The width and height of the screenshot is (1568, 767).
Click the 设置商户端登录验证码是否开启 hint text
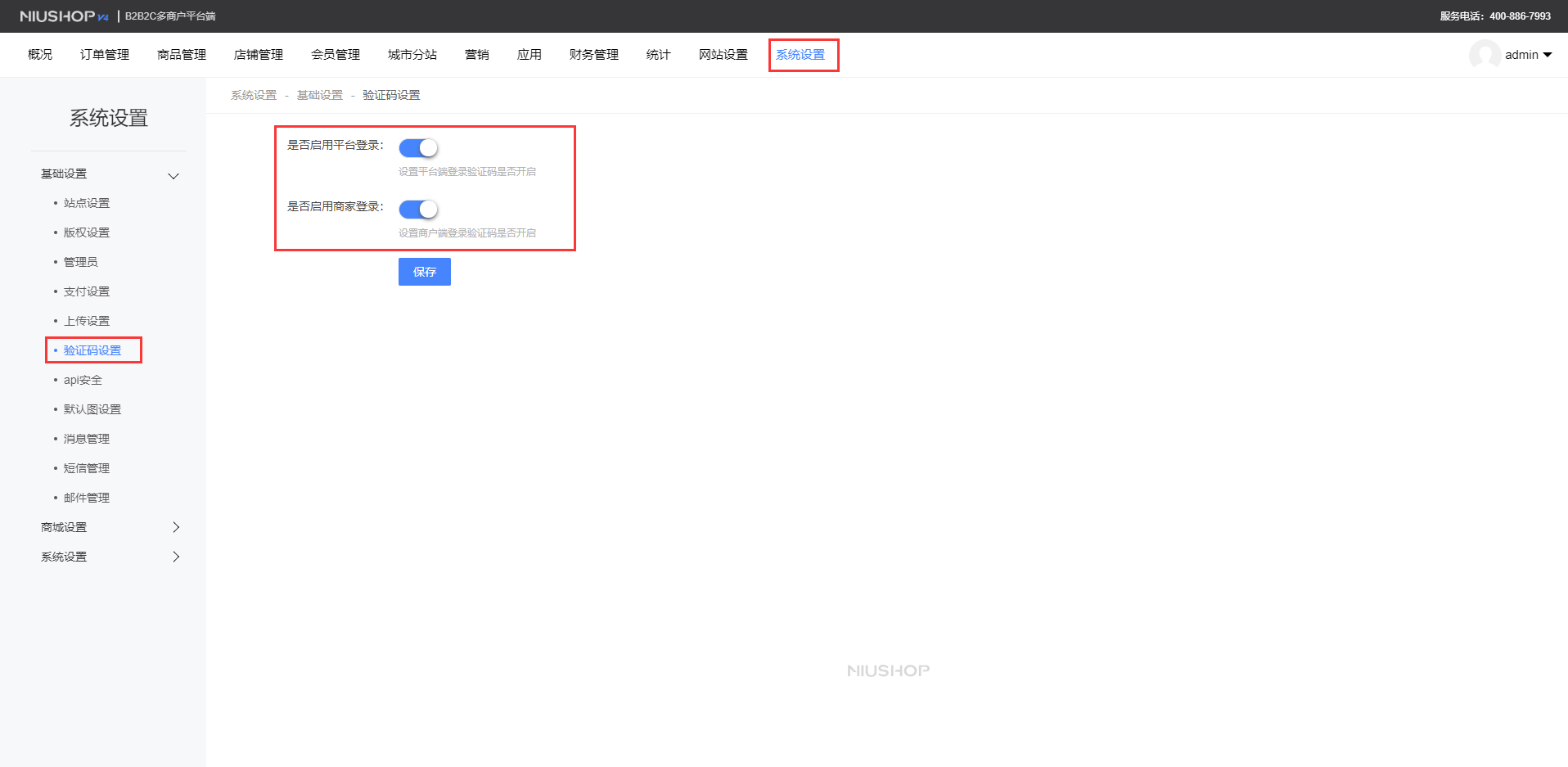(x=467, y=233)
